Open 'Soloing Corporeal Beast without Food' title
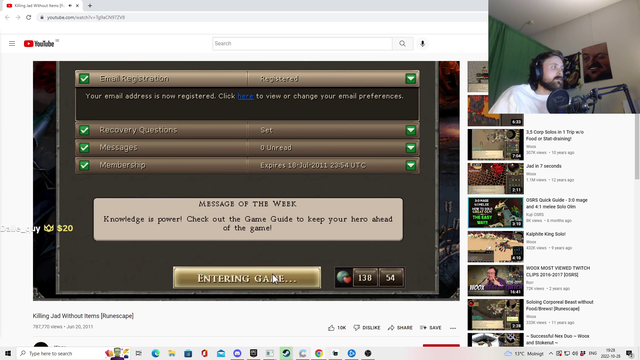Image resolution: width=640 pixels, height=360 pixels. 559,305
